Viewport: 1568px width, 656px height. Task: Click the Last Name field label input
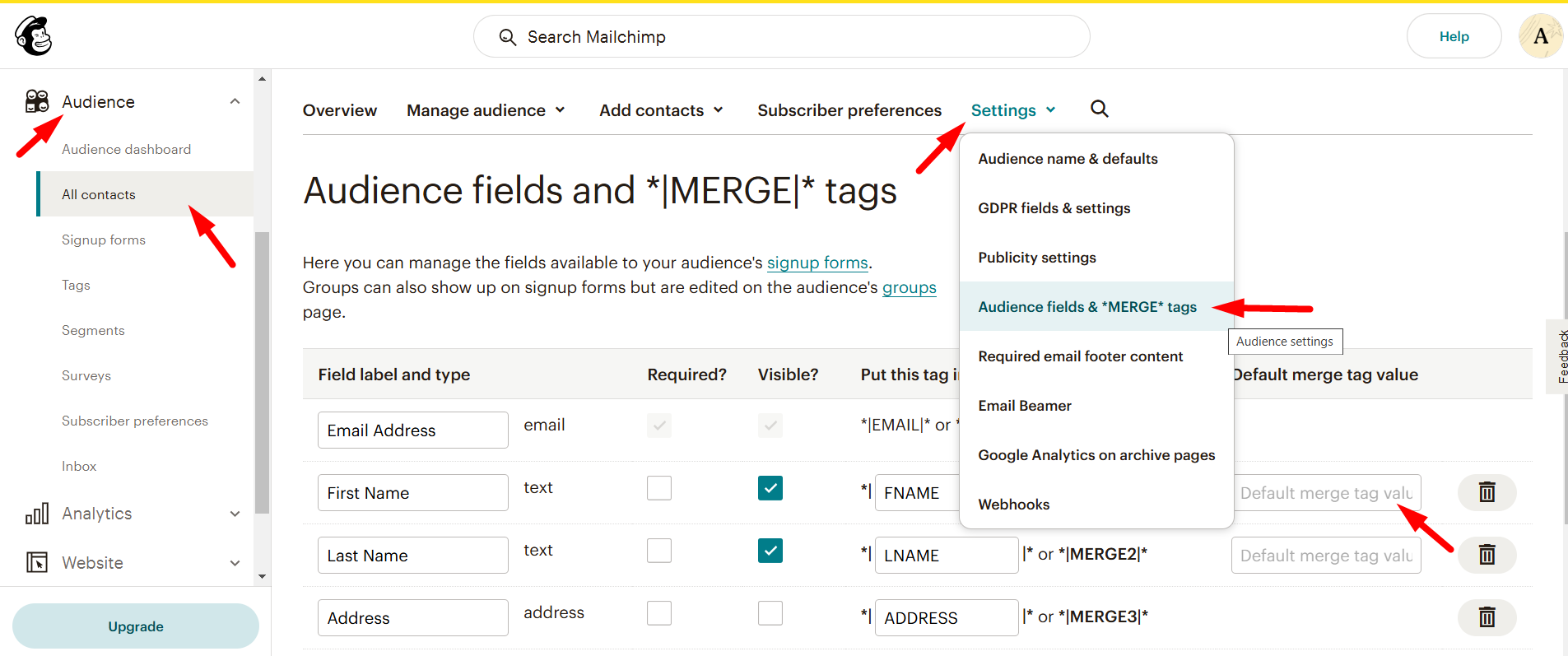[x=413, y=555]
